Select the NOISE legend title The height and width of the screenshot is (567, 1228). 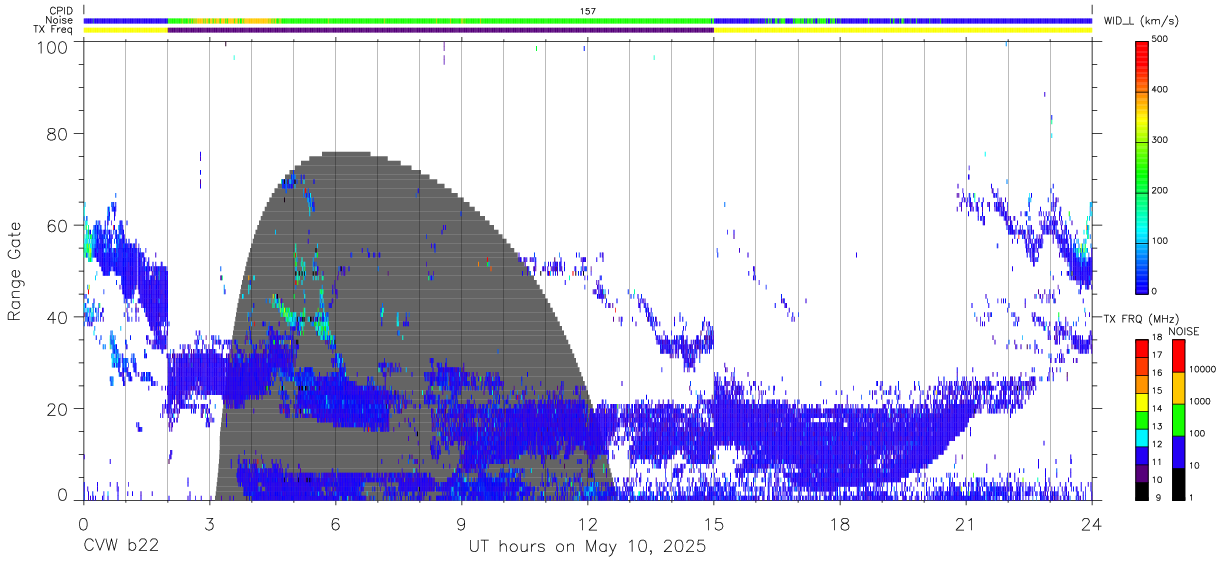tap(1184, 332)
